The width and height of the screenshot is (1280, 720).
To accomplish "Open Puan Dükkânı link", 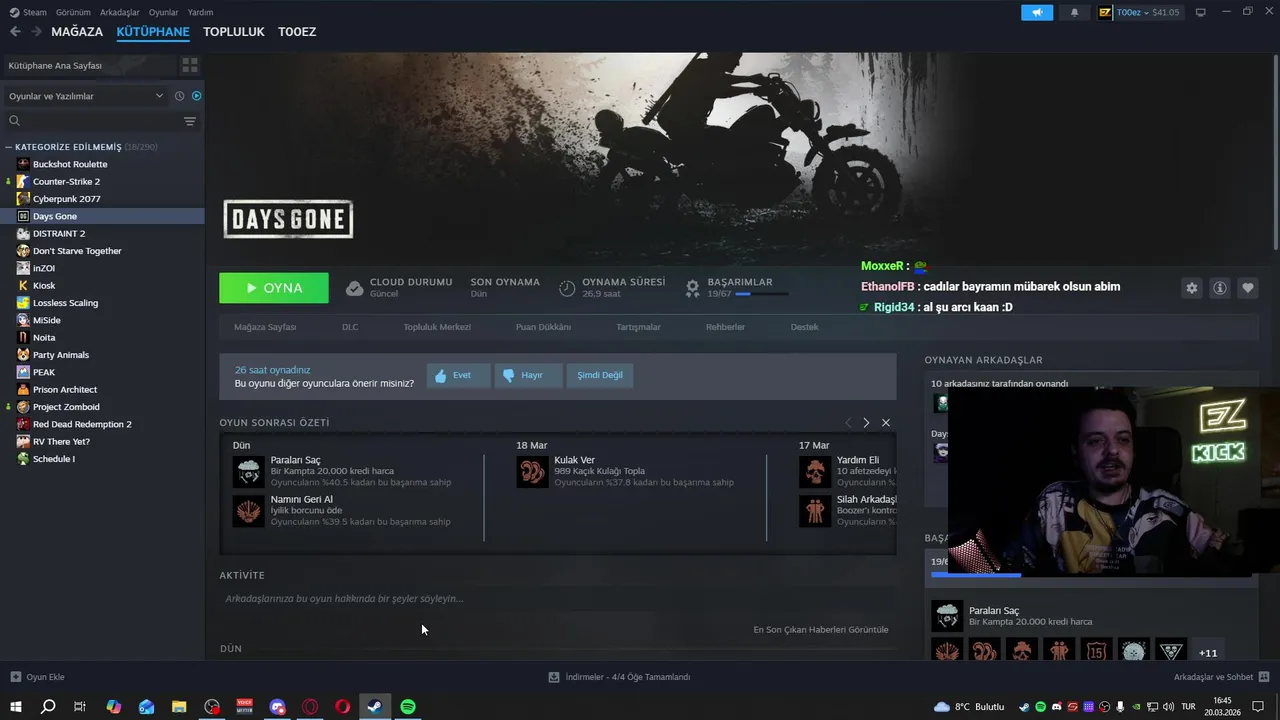I will 543,327.
